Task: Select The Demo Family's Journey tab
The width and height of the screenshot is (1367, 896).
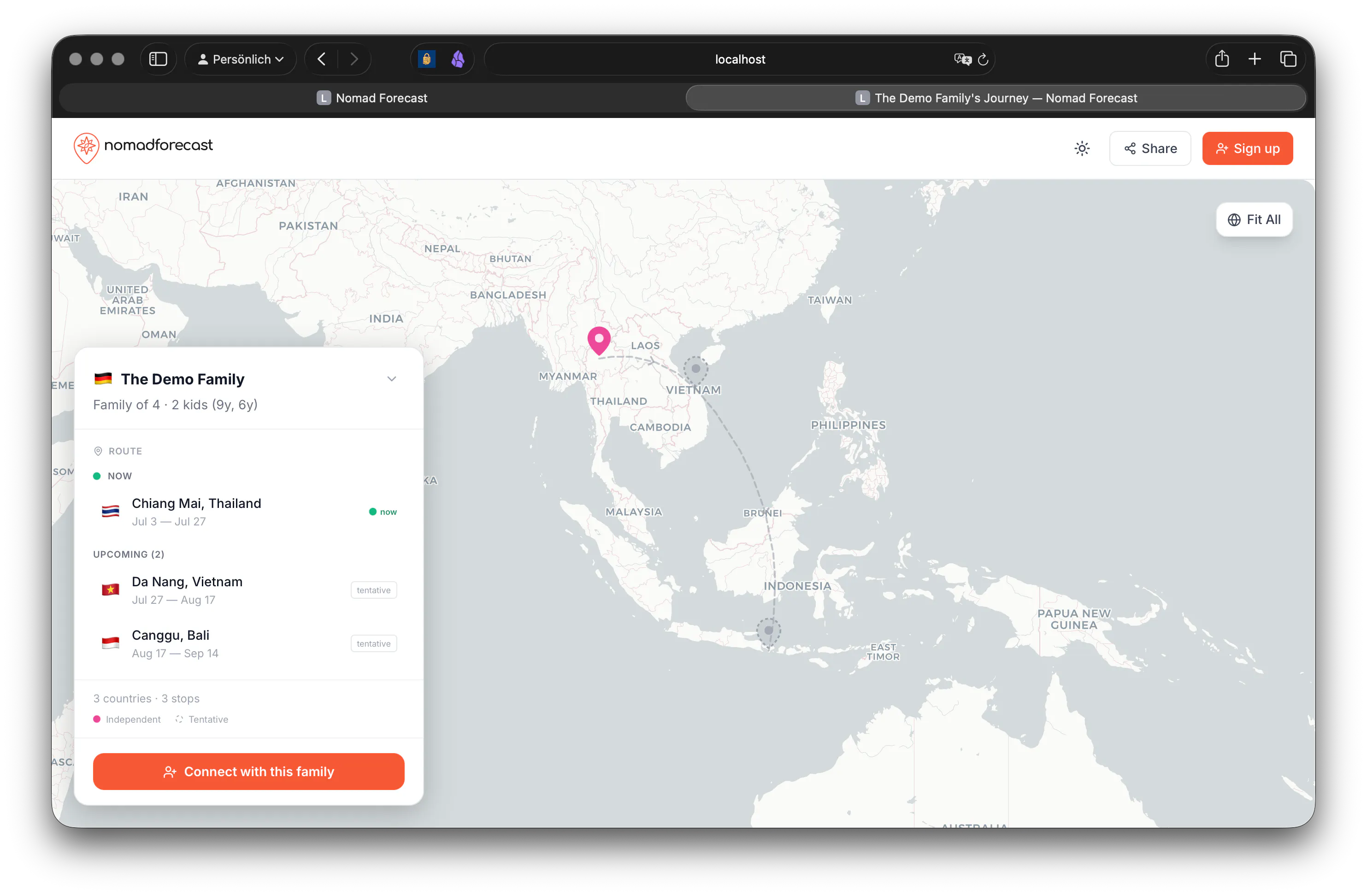Action: pos(996,98)
